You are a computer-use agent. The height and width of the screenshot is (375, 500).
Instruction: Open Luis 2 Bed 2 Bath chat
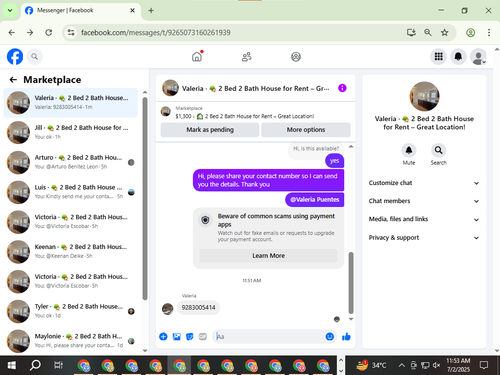pyautogui.click(x=71, y=192)
